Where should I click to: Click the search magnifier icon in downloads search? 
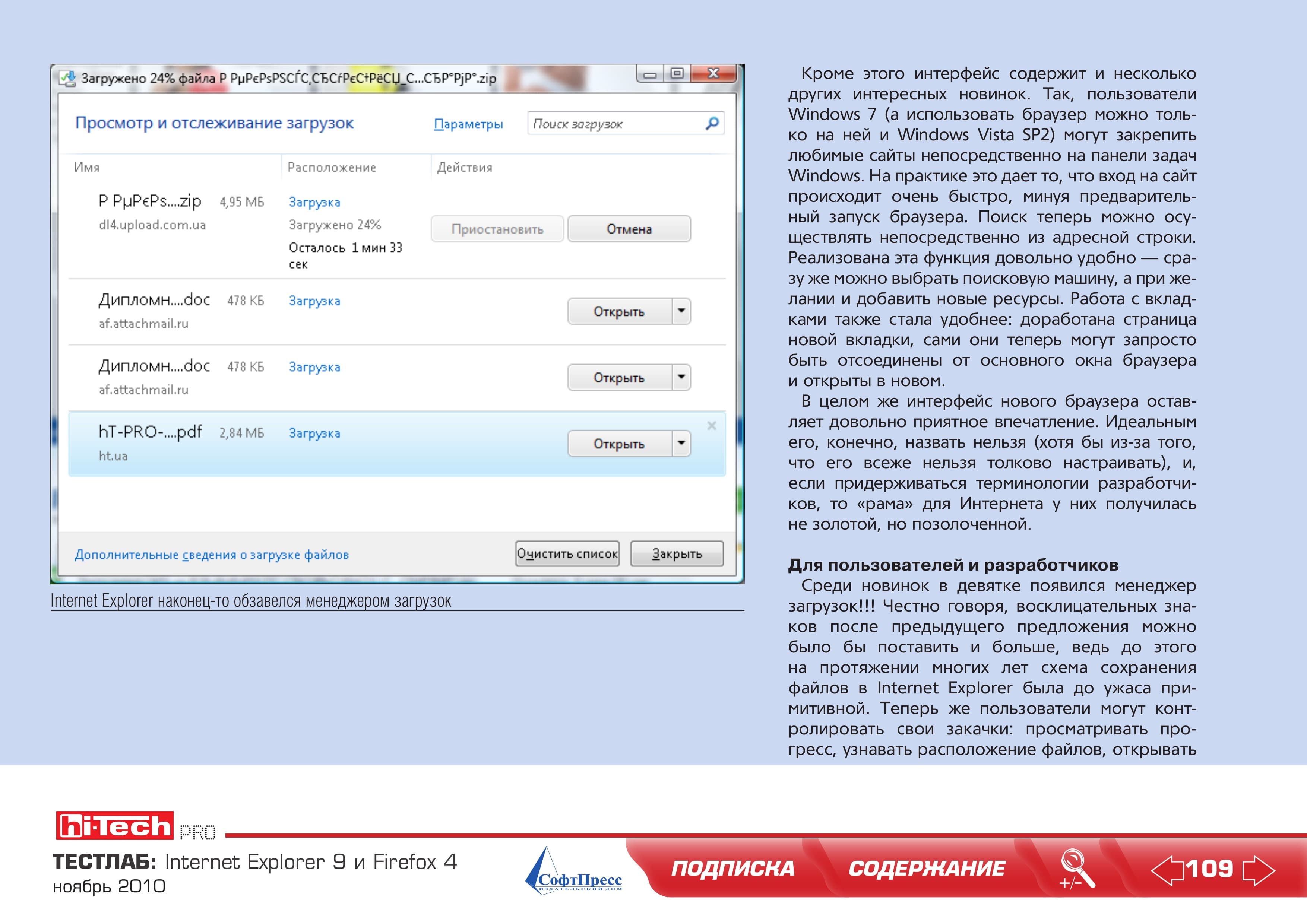pyautogui.click(x=712, y=124)
